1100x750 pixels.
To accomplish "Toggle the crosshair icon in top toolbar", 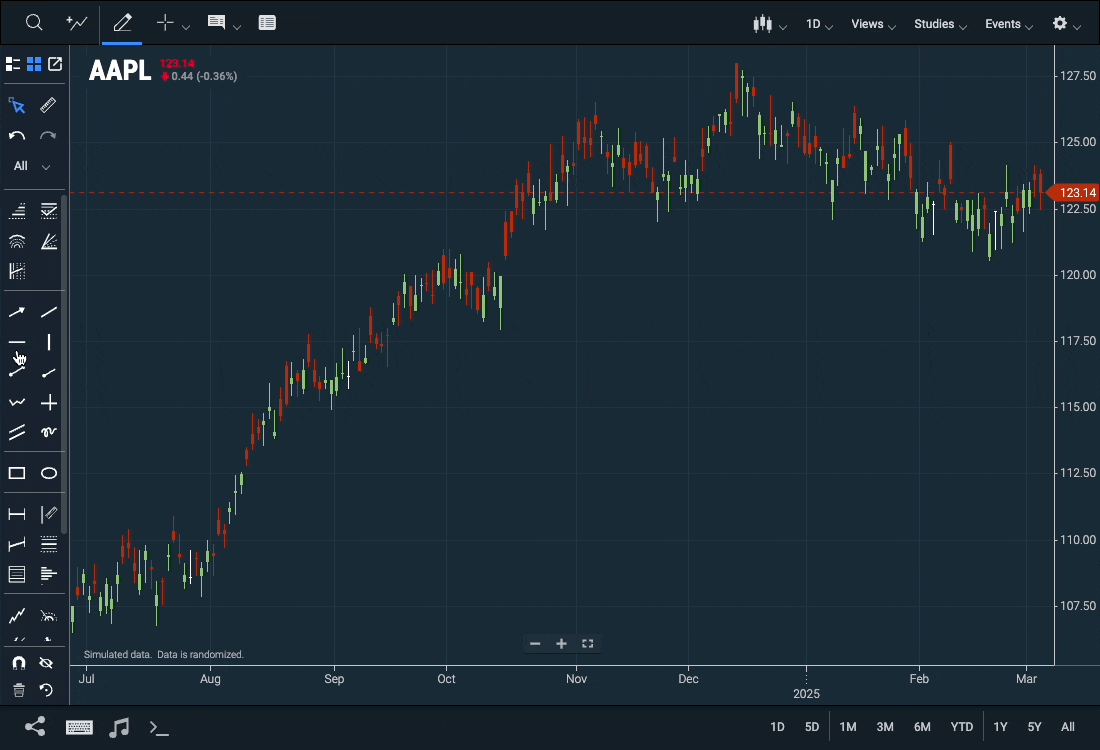I will pos(165,22).
